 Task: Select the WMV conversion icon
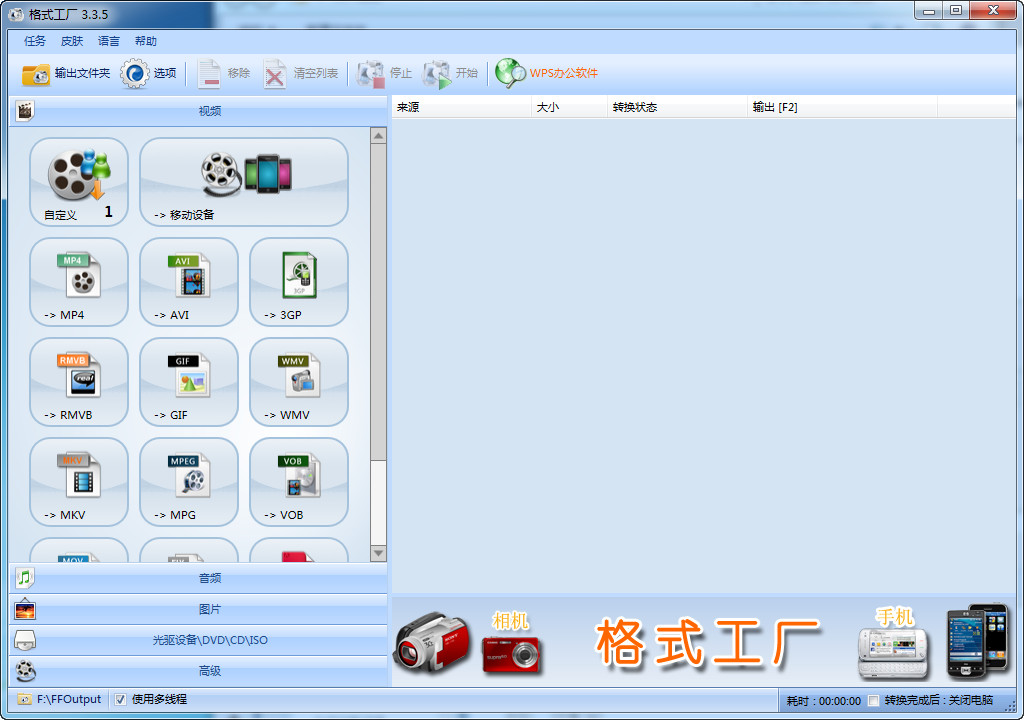click(298, 382)
